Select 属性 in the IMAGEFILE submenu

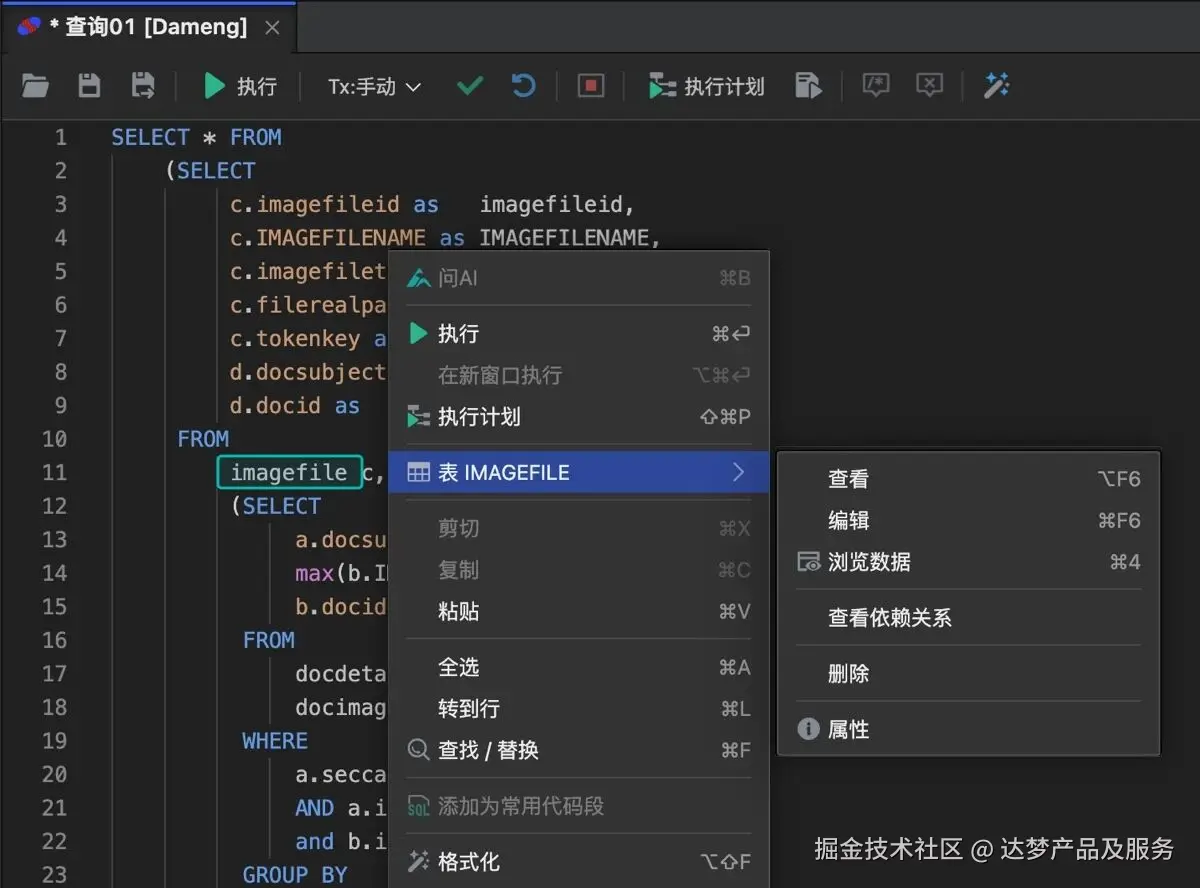point(968,730)
